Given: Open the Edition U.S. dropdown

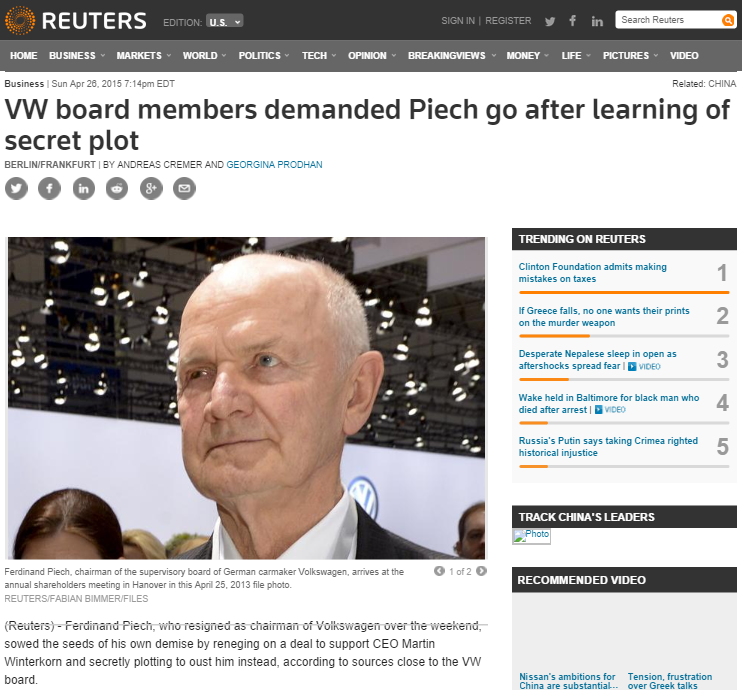Looking at the screenshot, I should [225, 22].
